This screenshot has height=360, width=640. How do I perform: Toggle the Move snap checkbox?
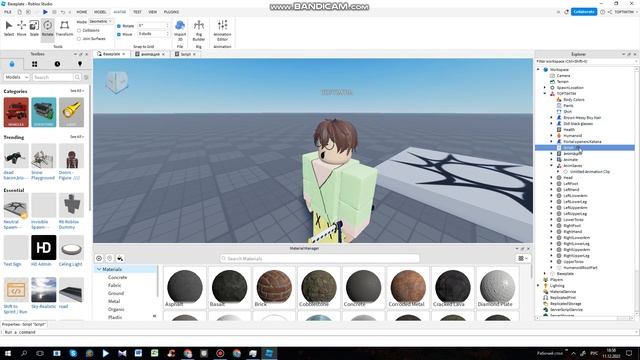point(119,34)
